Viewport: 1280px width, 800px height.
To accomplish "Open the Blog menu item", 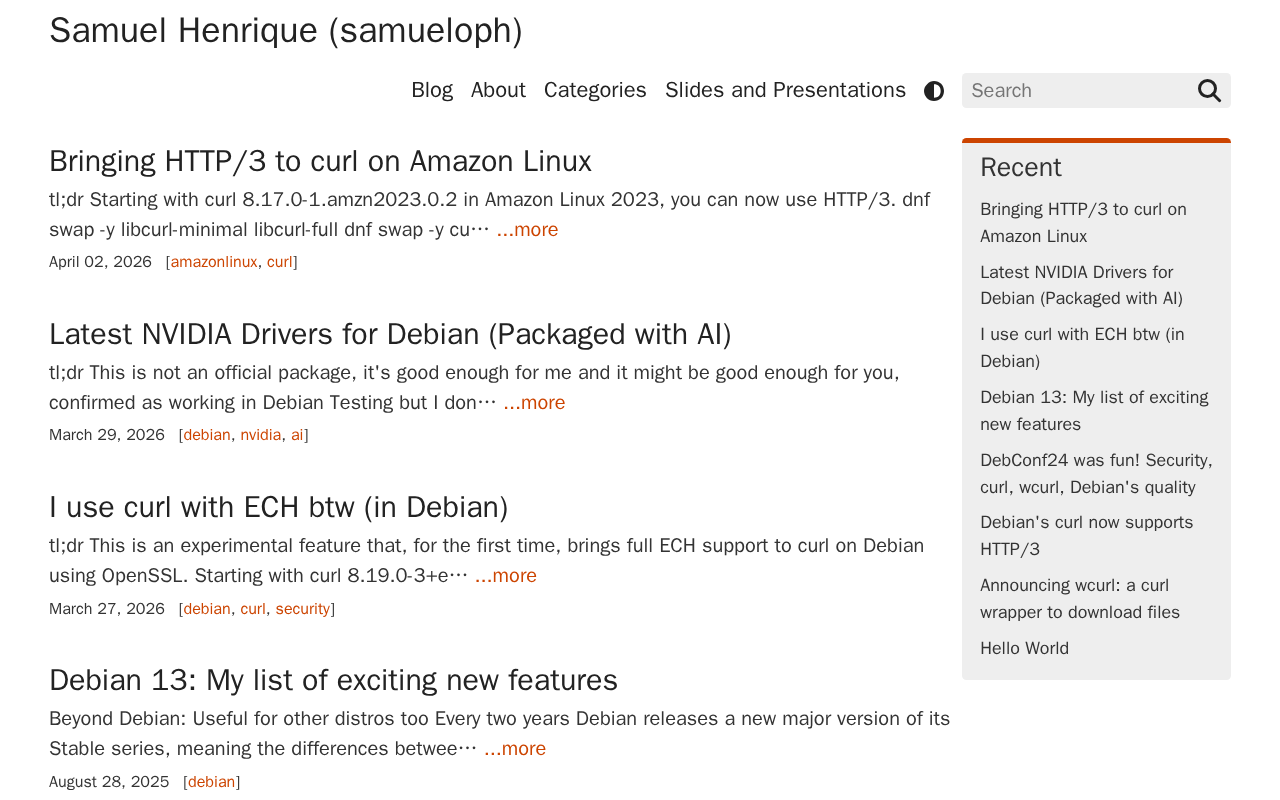I will click(432, 90).
